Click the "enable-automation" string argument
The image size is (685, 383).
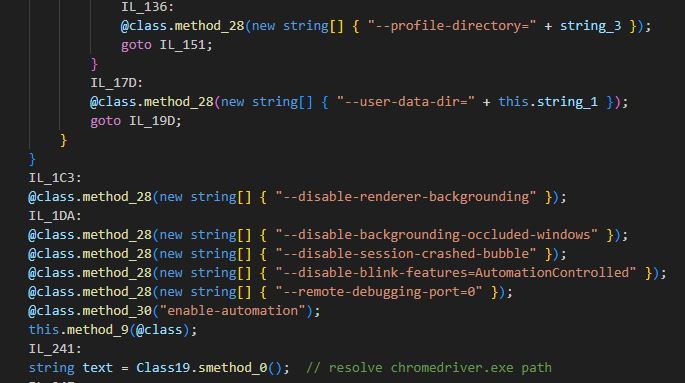(x=233, y=311)
